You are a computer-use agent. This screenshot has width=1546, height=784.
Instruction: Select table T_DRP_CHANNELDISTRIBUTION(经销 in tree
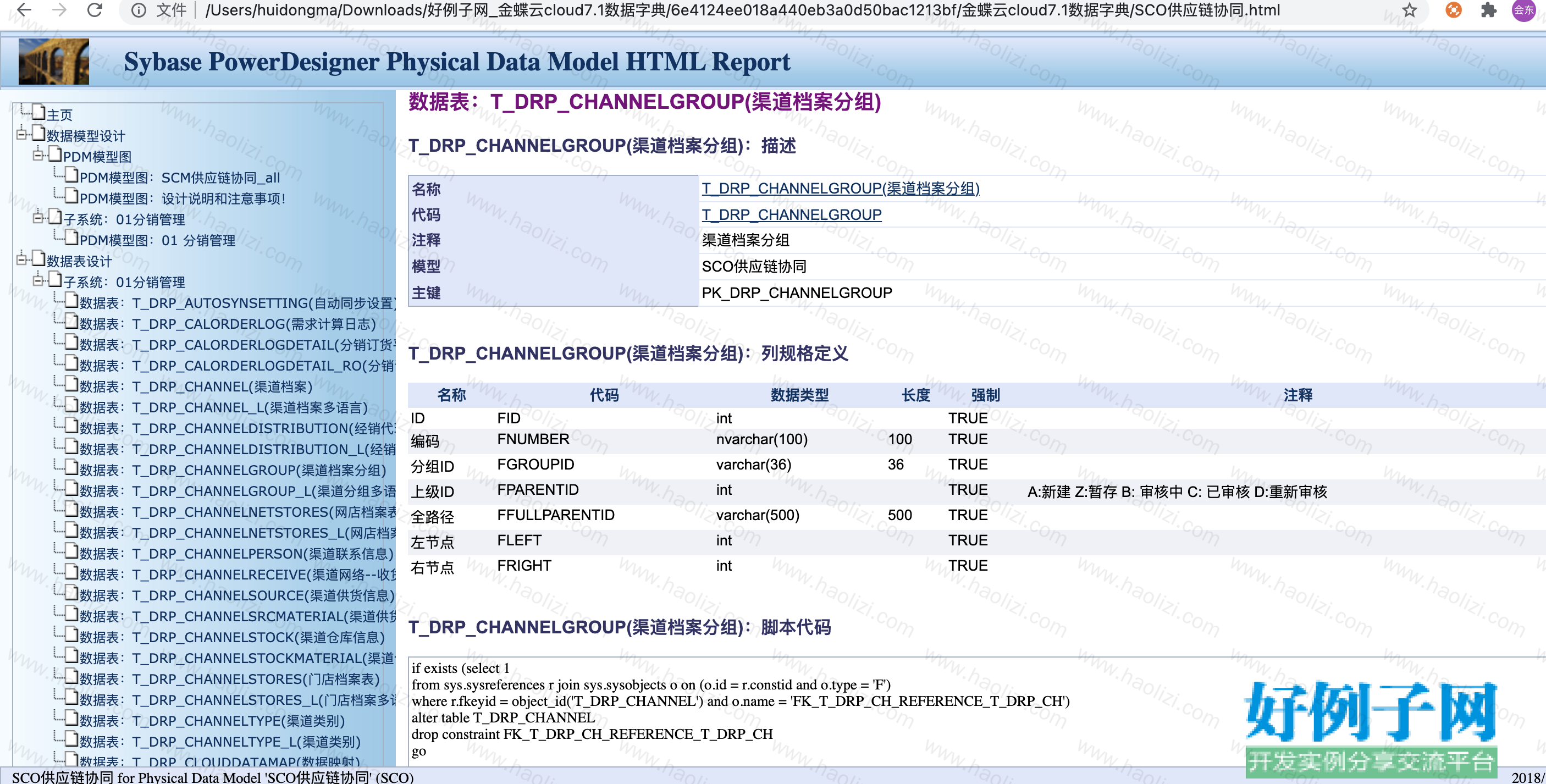tap(238, 429)
